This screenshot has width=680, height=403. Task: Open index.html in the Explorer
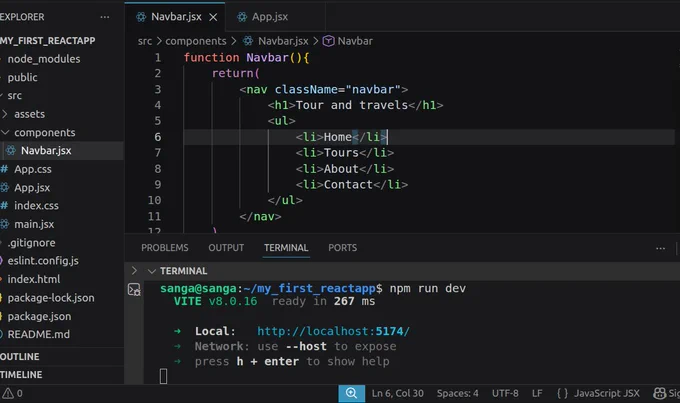point(34,279)
